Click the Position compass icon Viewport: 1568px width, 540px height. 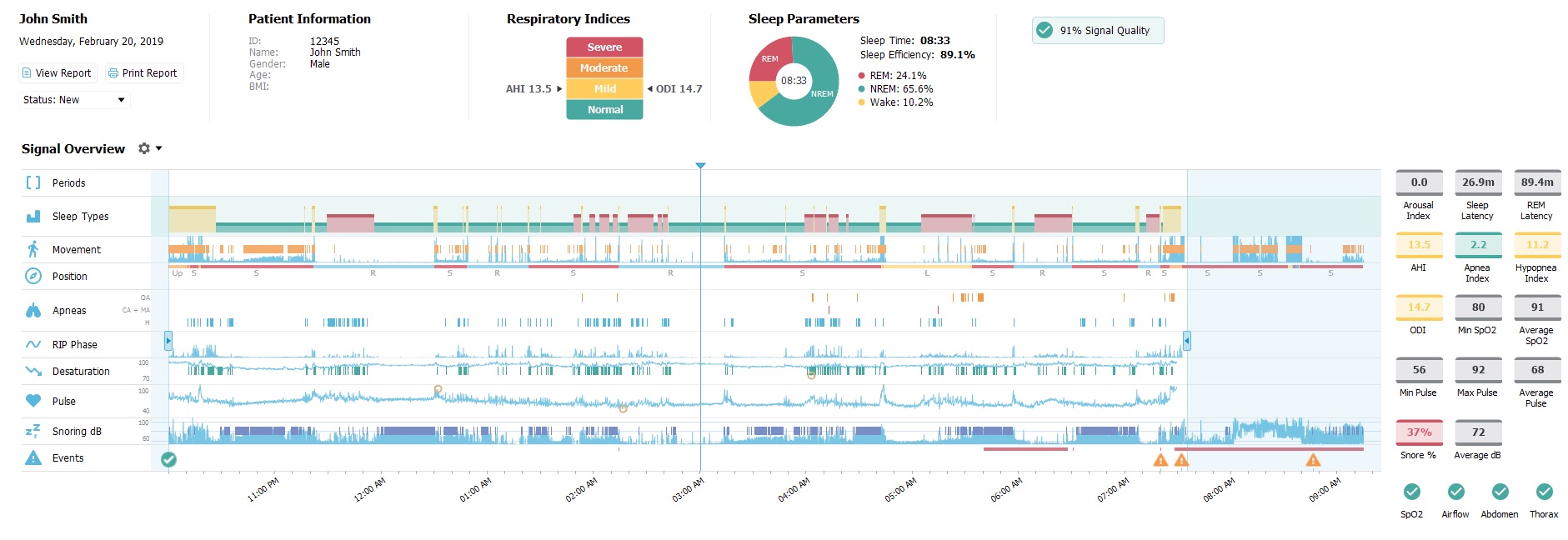click(33, 276)
